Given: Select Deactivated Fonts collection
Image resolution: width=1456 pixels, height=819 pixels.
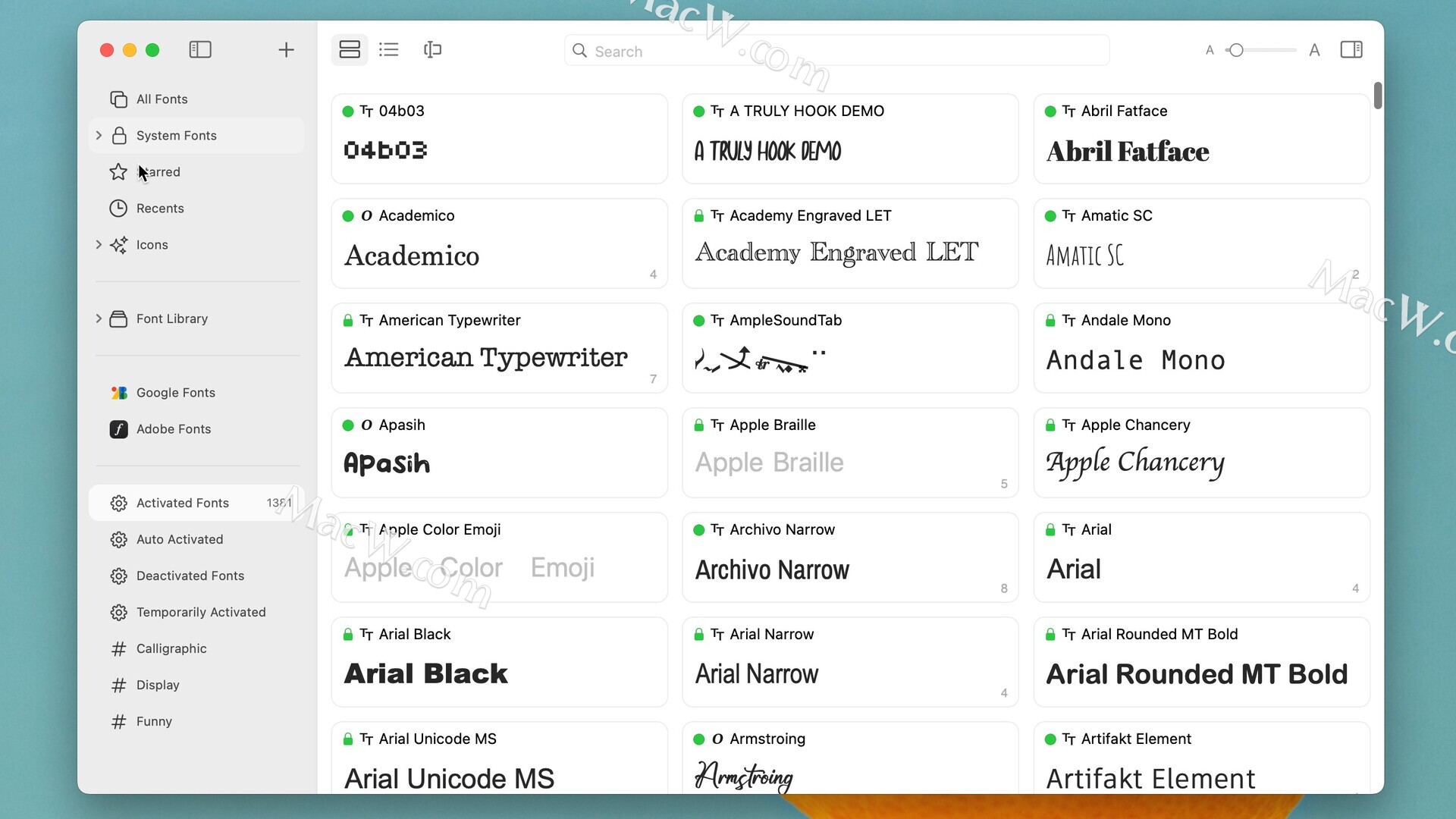Looking at the screenshot, I should [197, 576].
